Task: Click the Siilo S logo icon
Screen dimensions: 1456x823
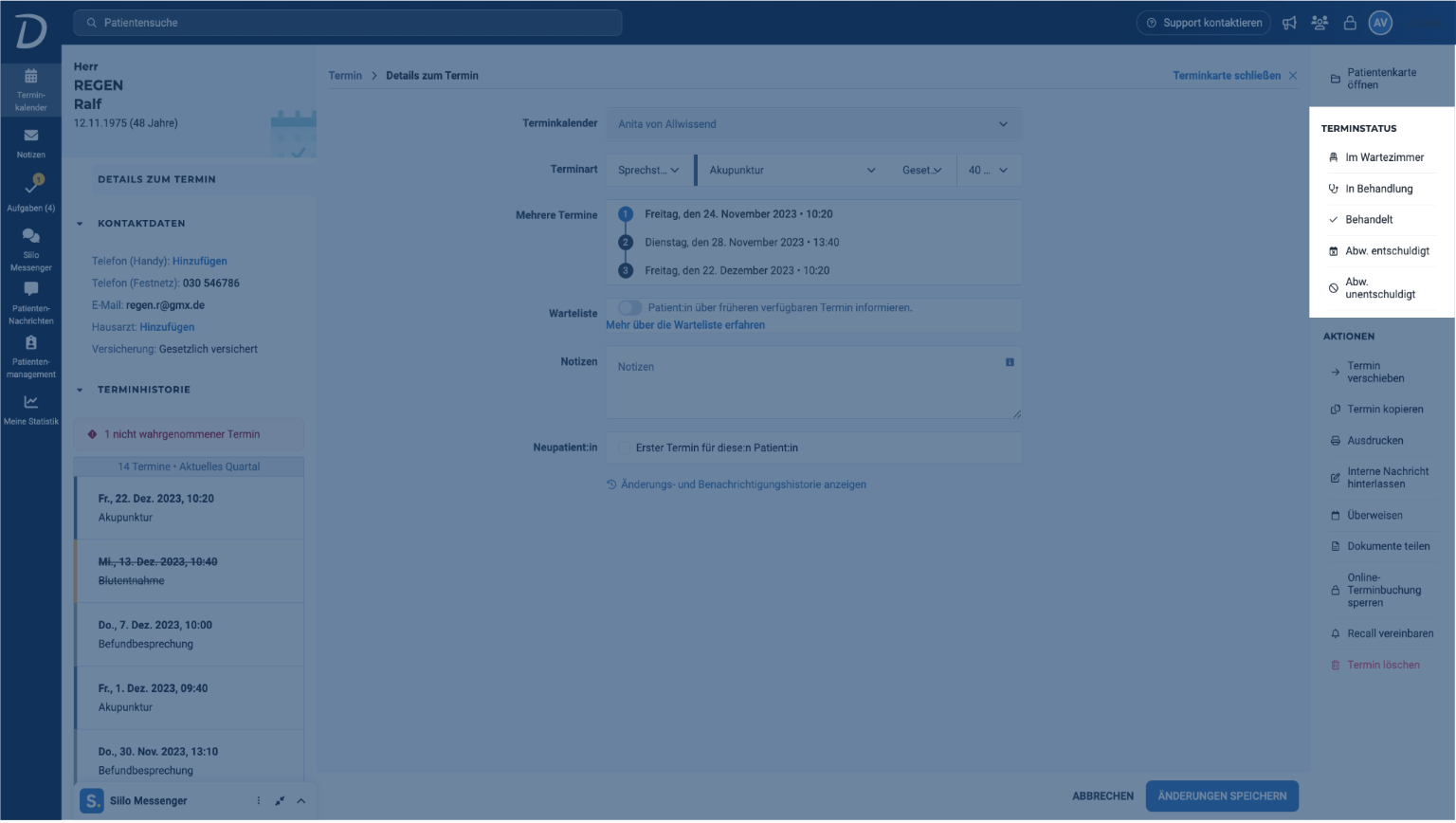Action: click(91, 801)
